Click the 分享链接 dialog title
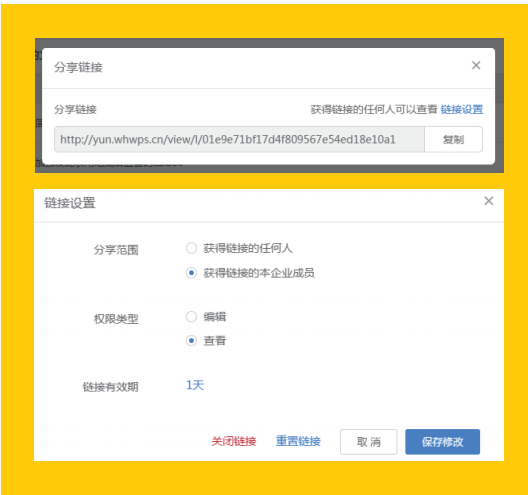 (x=78, y=67)
